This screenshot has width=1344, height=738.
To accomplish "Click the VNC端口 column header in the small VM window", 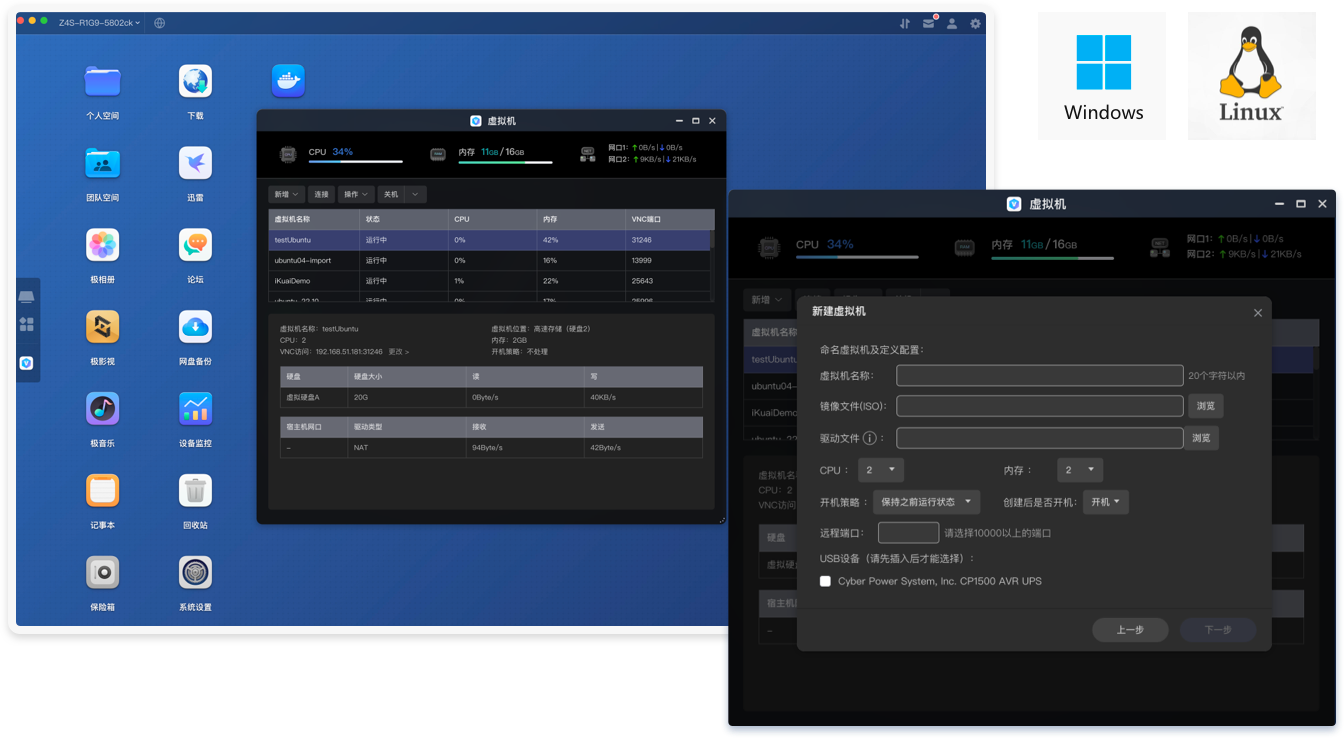I will [670, 219].
